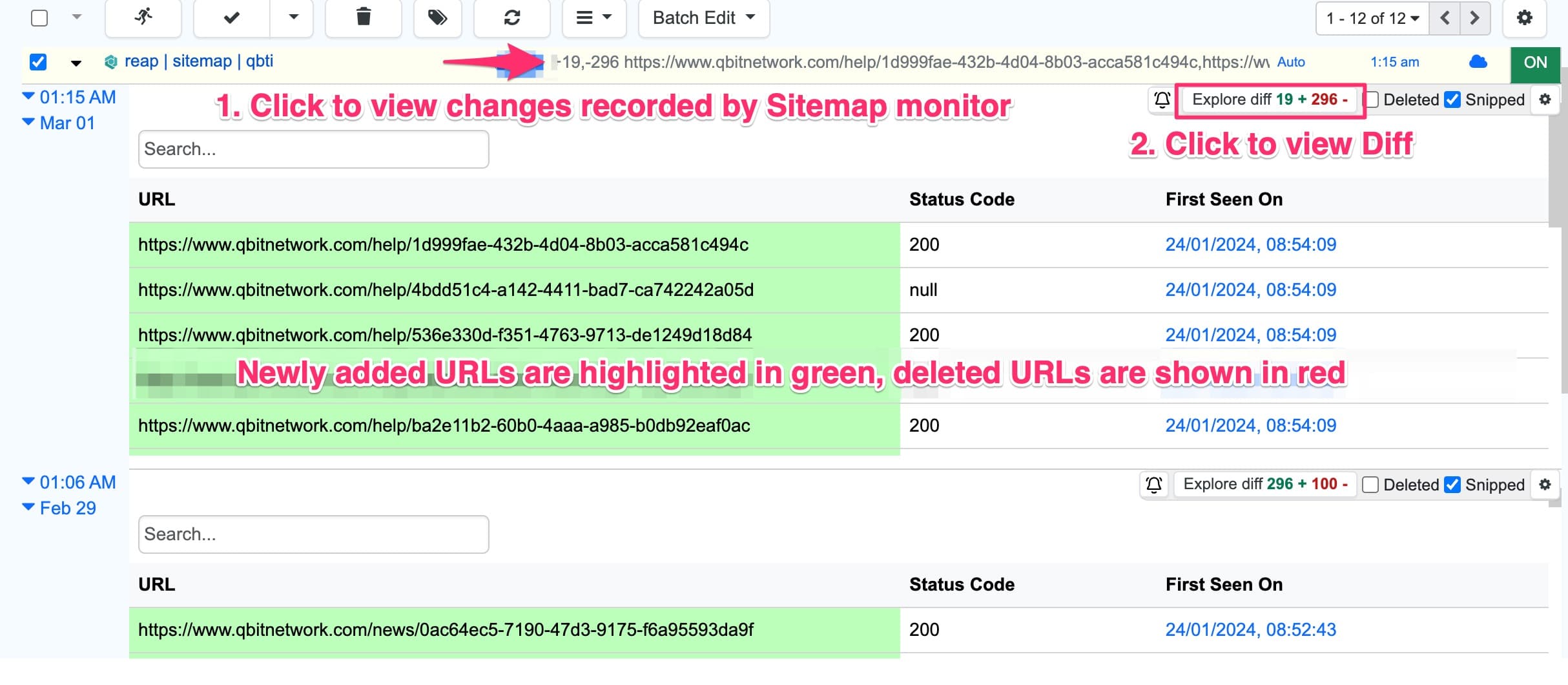The image size is (1568, 685).
Task: Toggle the monitor ON switch to off
Action: point(1535,62)
